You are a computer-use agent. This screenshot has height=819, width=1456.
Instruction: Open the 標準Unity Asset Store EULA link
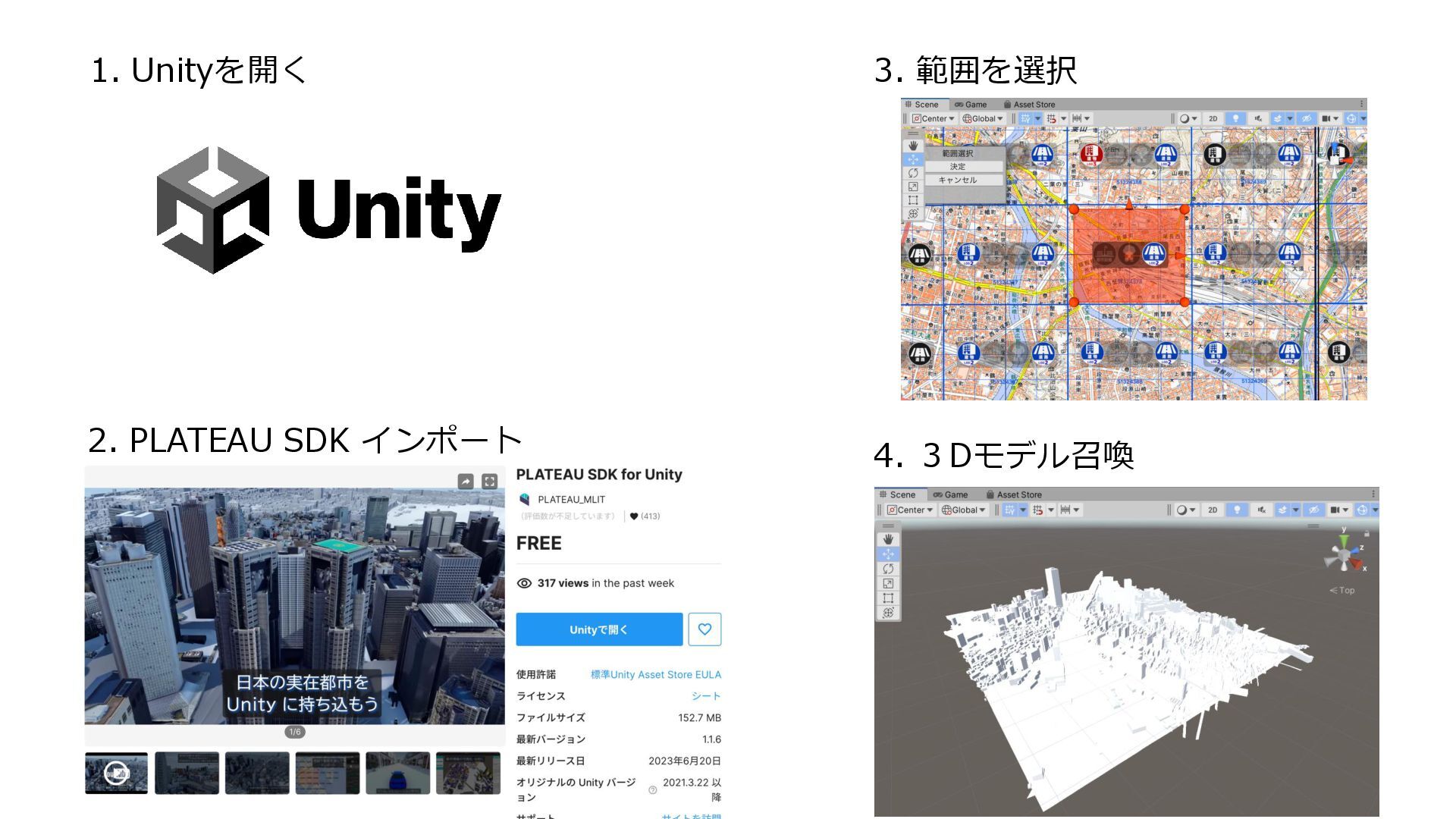coord(656,674)
